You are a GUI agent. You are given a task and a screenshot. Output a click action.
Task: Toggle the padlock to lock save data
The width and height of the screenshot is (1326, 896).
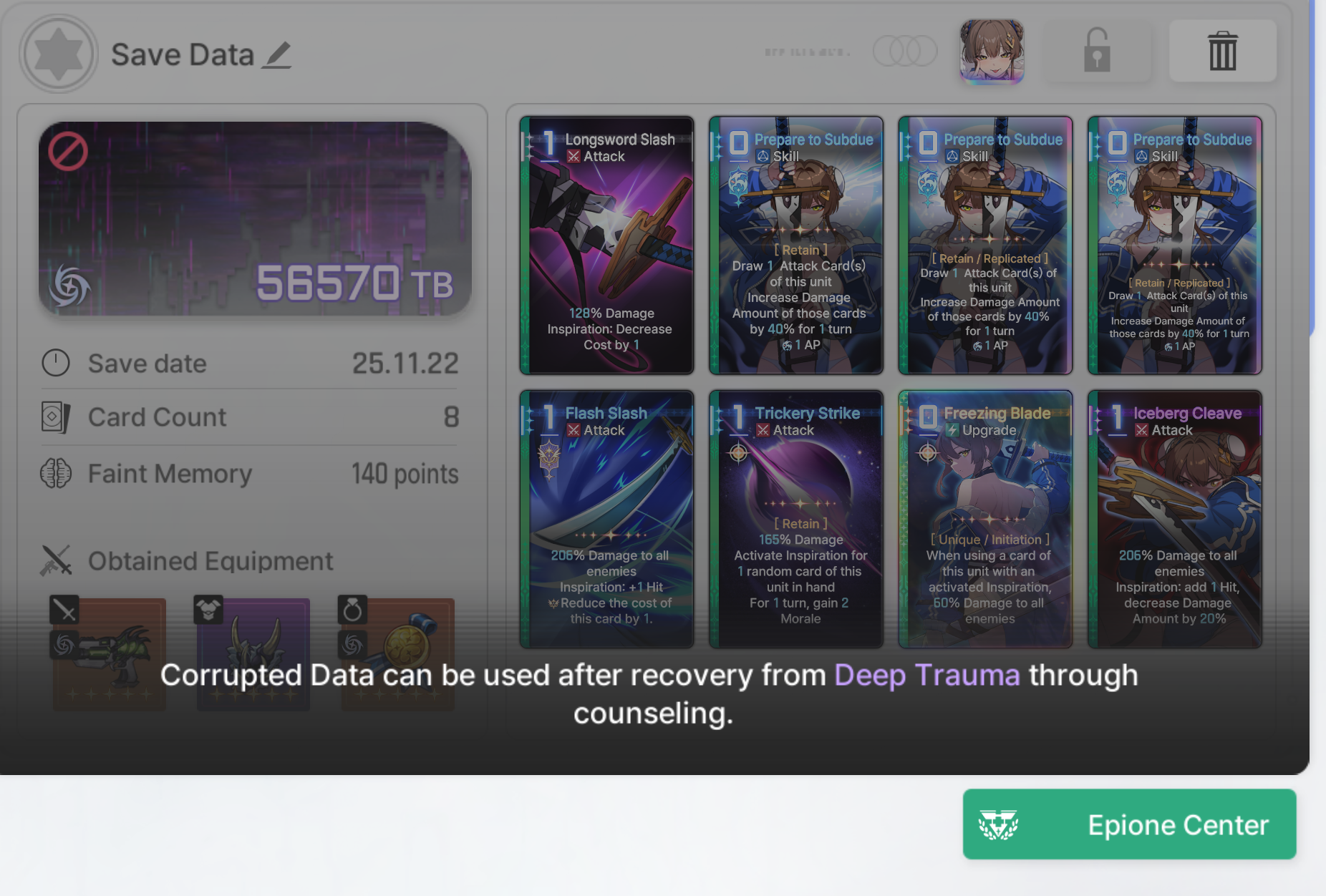pos(1096,51)
